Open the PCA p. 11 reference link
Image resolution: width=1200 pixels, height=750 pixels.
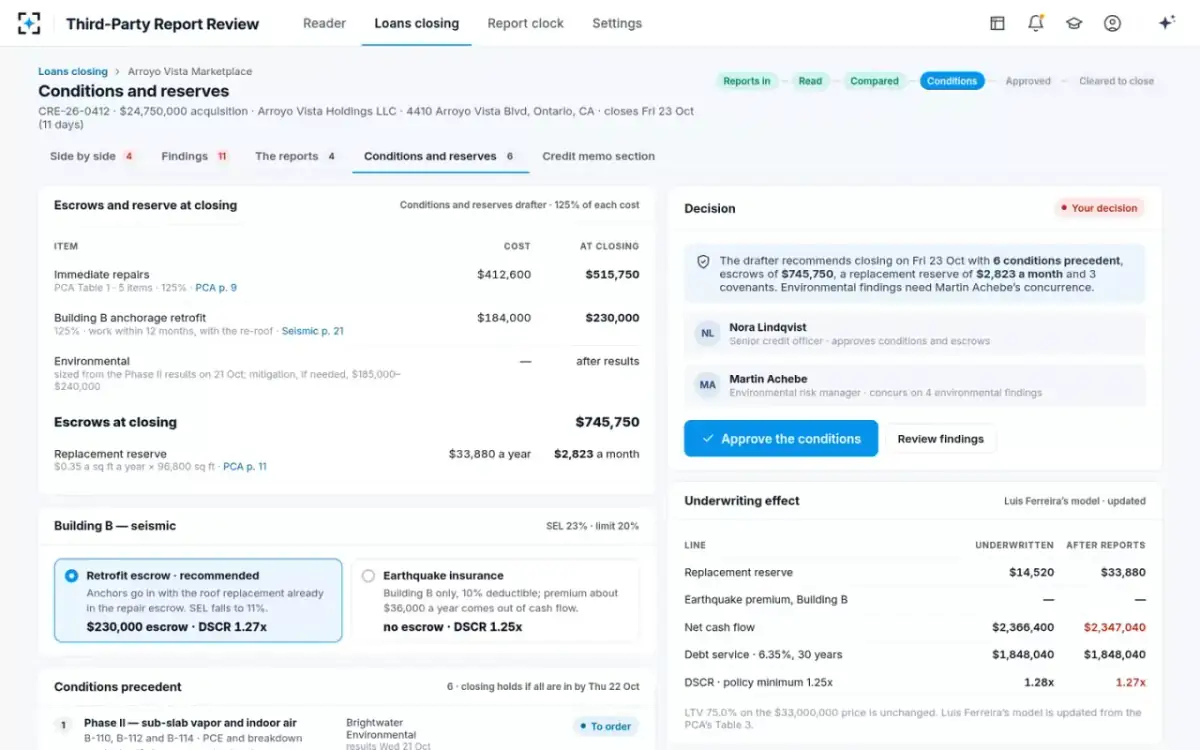tap(245, 466)
